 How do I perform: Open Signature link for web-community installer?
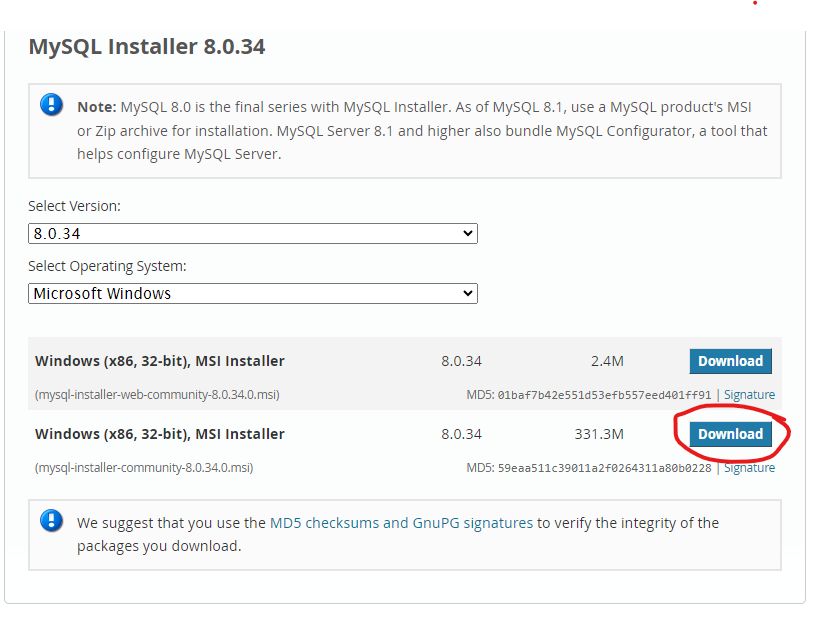coord(749,394)
